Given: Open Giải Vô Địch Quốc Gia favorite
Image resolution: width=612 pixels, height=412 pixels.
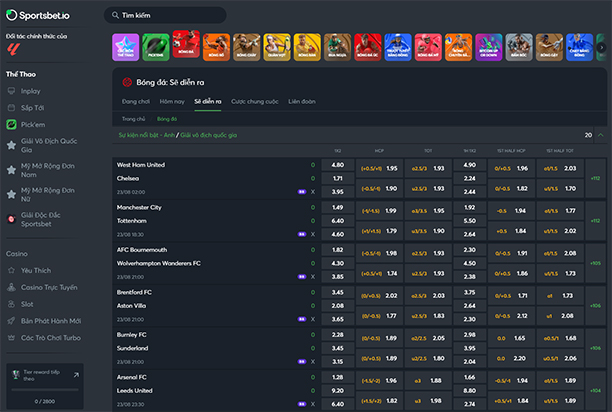Looking at the screenshot, I should click(49, 145).
